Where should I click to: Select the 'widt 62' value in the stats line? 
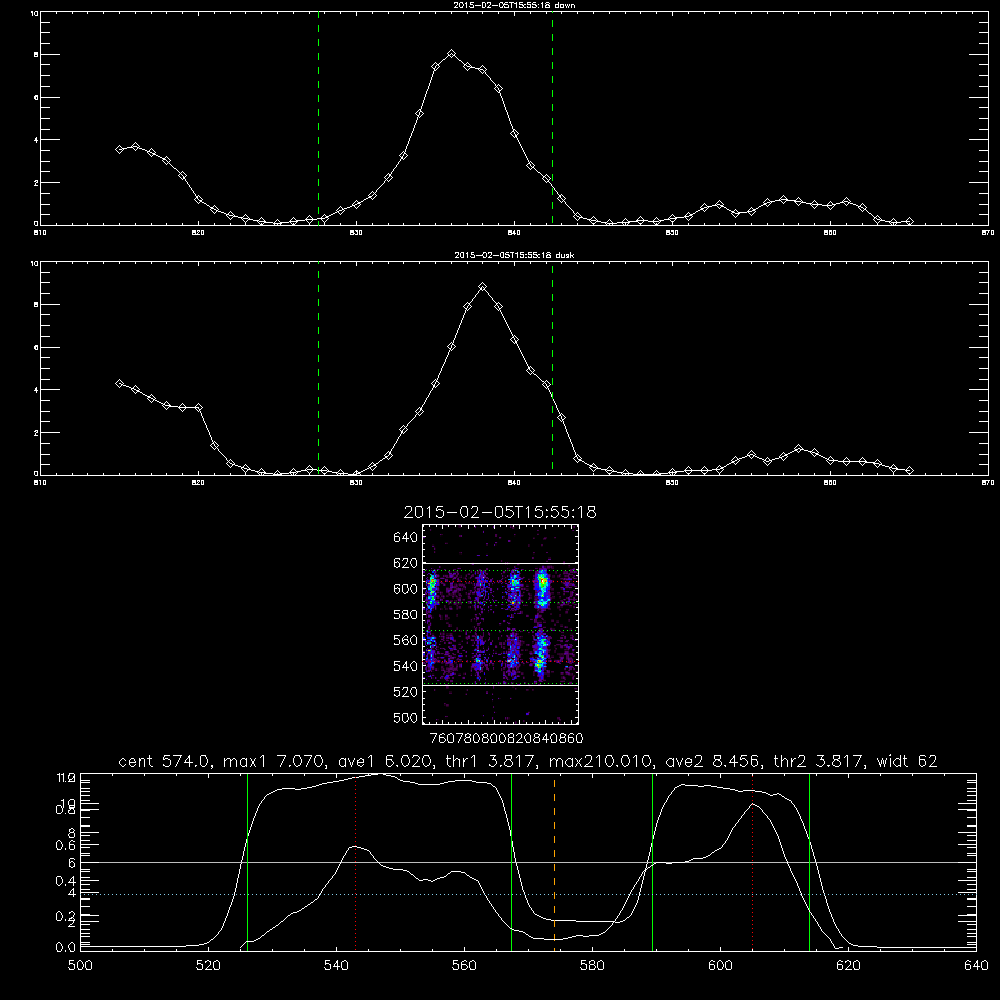point(907,761)
